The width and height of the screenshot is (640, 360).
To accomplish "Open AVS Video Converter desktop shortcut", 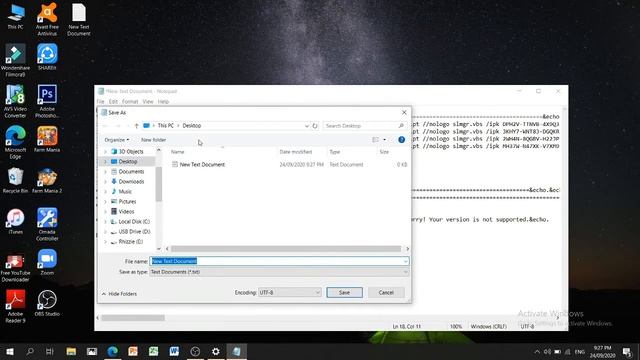I will [x=16, y=101].
